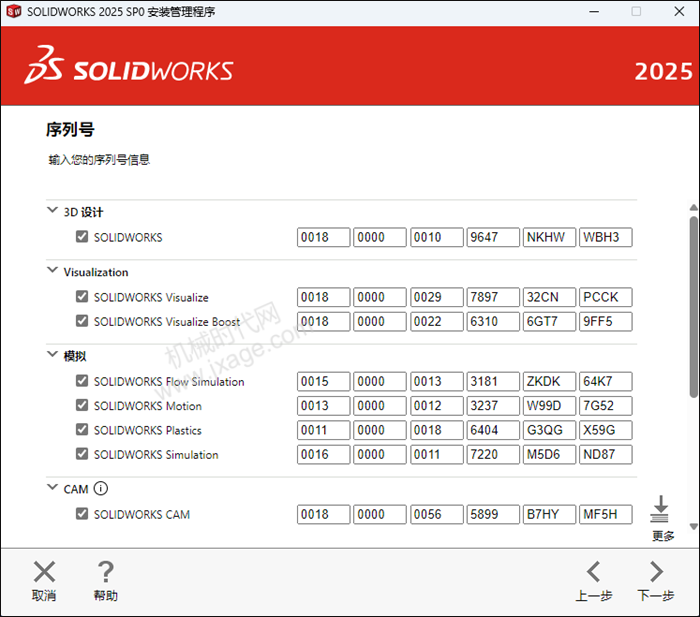Go back with 上一步 arrow
The width and height of the screenshot is (700, 617).
pyautogui.click(x=594, y=572)
